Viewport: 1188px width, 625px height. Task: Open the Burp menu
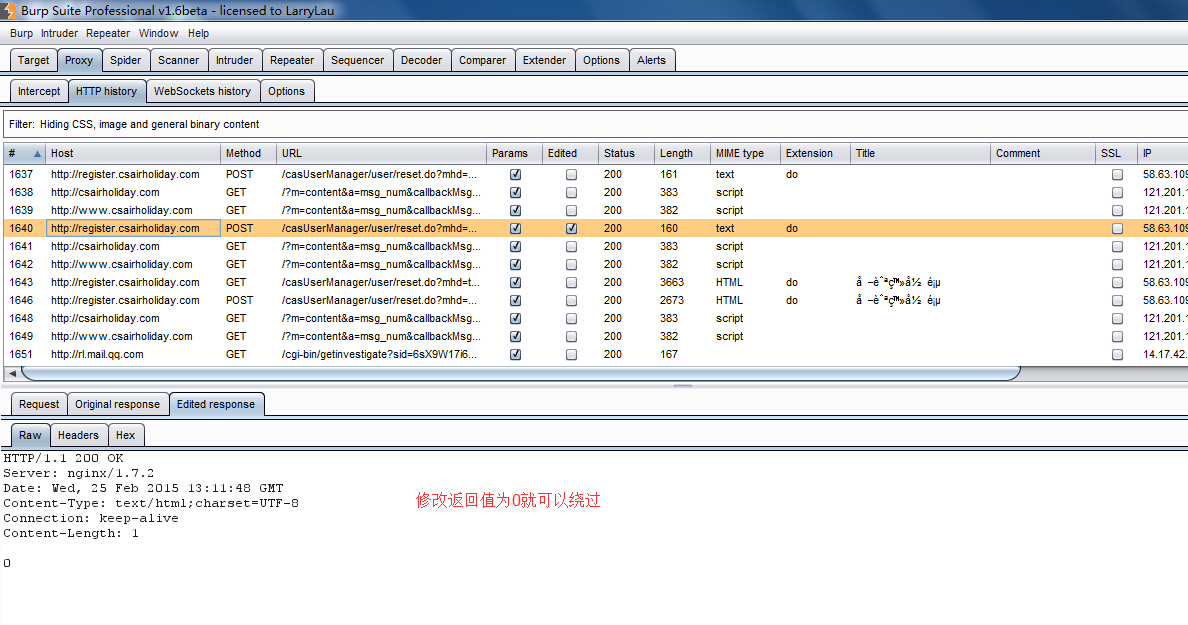click(21, 33)
